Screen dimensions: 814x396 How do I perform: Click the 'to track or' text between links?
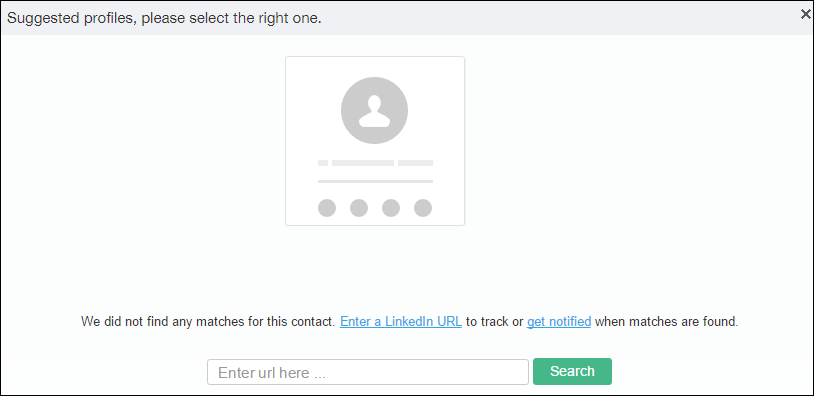coord(495,321)
